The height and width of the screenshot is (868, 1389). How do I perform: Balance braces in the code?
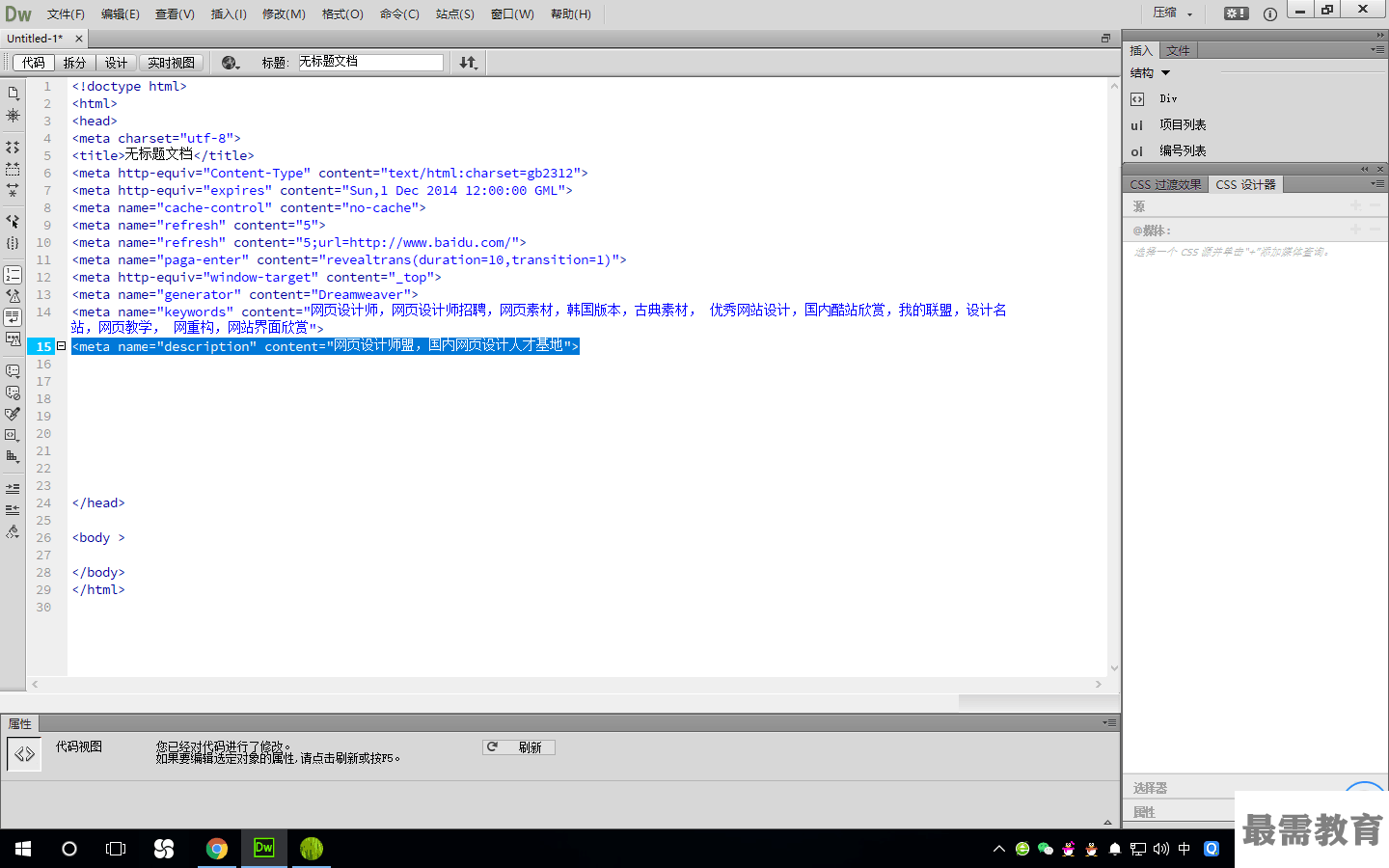13,243
